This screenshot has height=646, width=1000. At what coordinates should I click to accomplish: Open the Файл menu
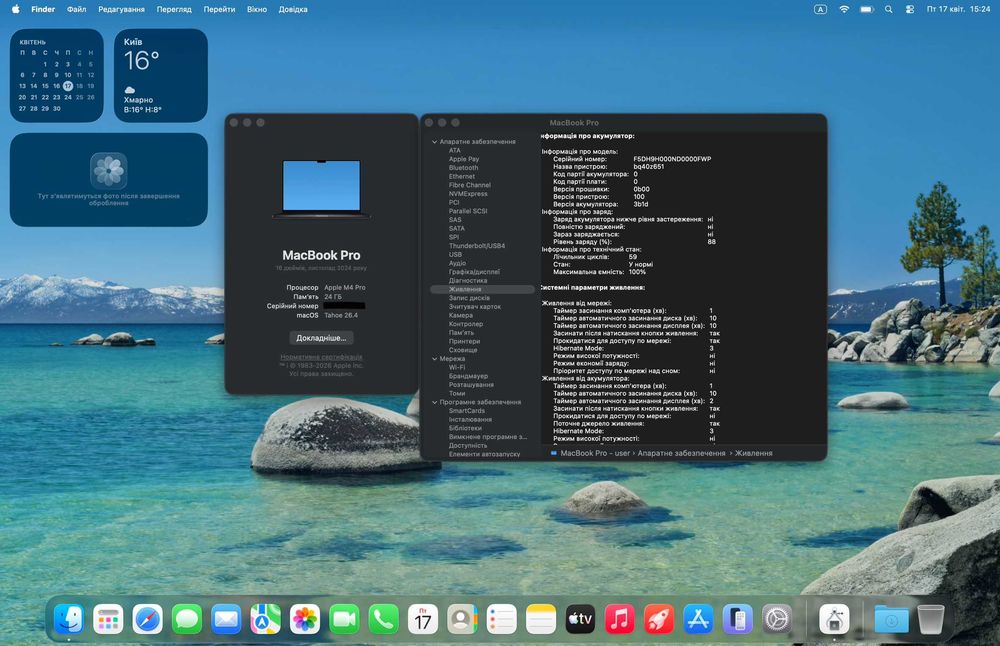tap(76, 9)
